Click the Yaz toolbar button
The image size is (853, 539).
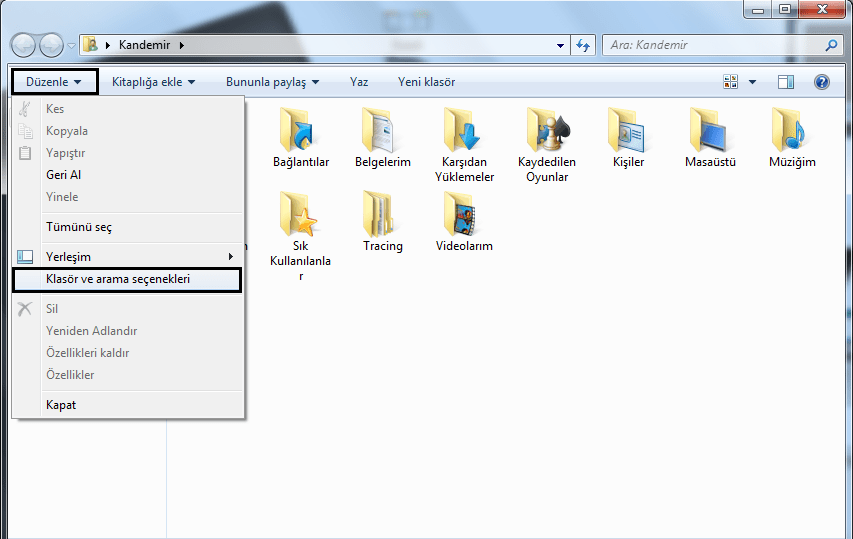359,82
